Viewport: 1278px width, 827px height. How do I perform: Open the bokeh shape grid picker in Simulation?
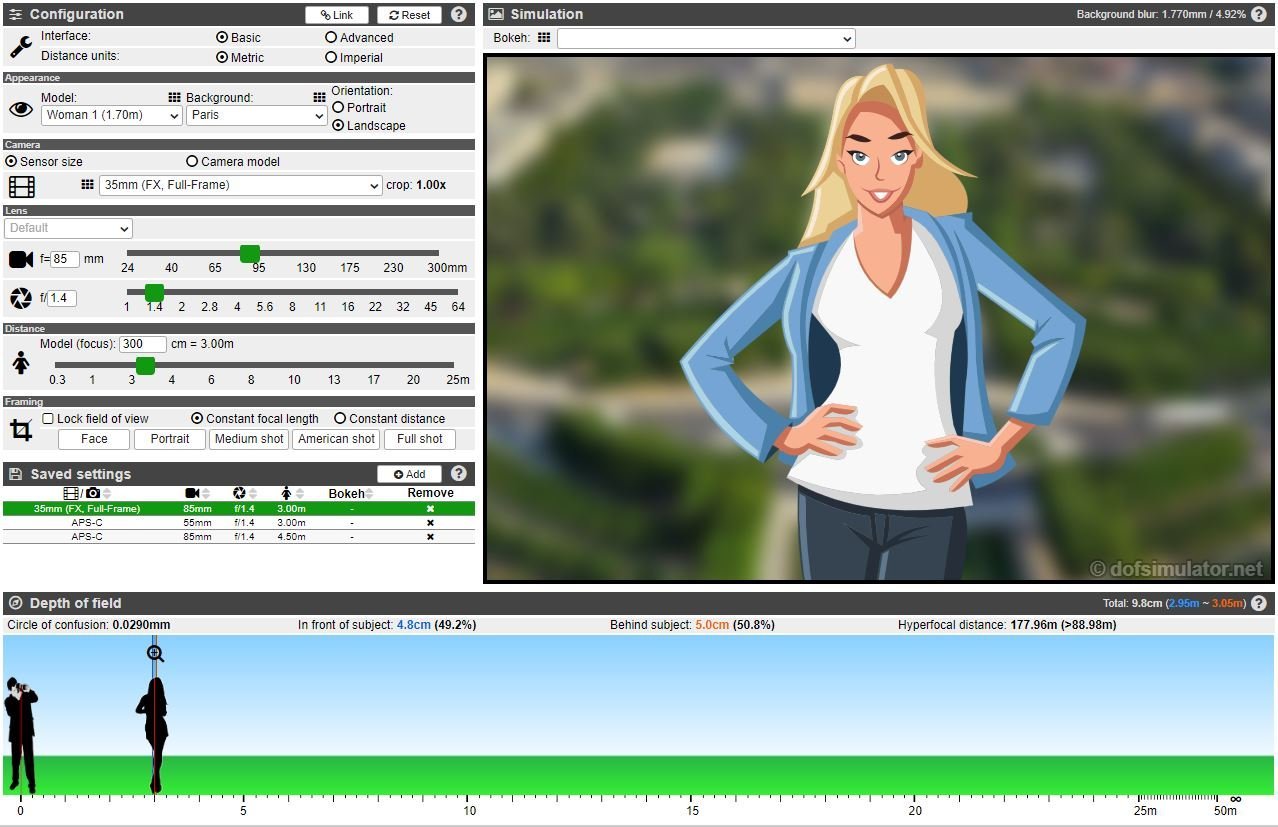coord(542,38)
